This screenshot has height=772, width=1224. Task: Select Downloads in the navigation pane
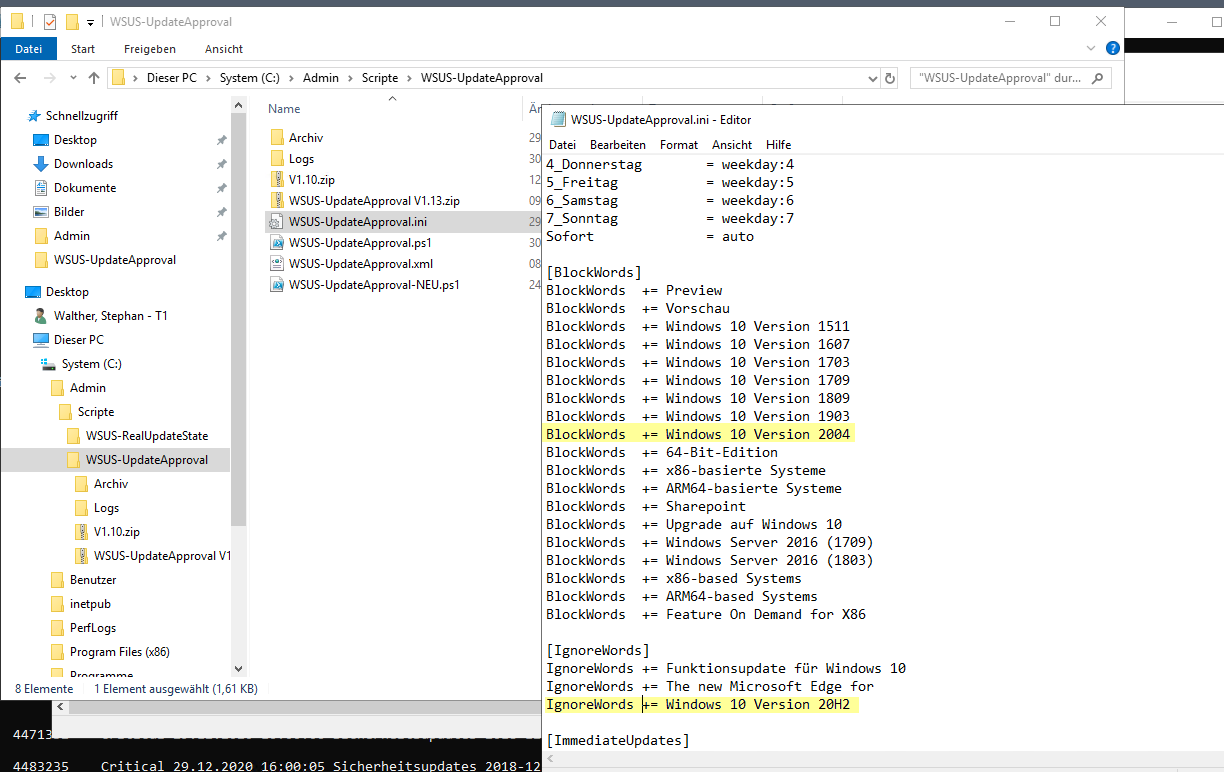(83, 164)
